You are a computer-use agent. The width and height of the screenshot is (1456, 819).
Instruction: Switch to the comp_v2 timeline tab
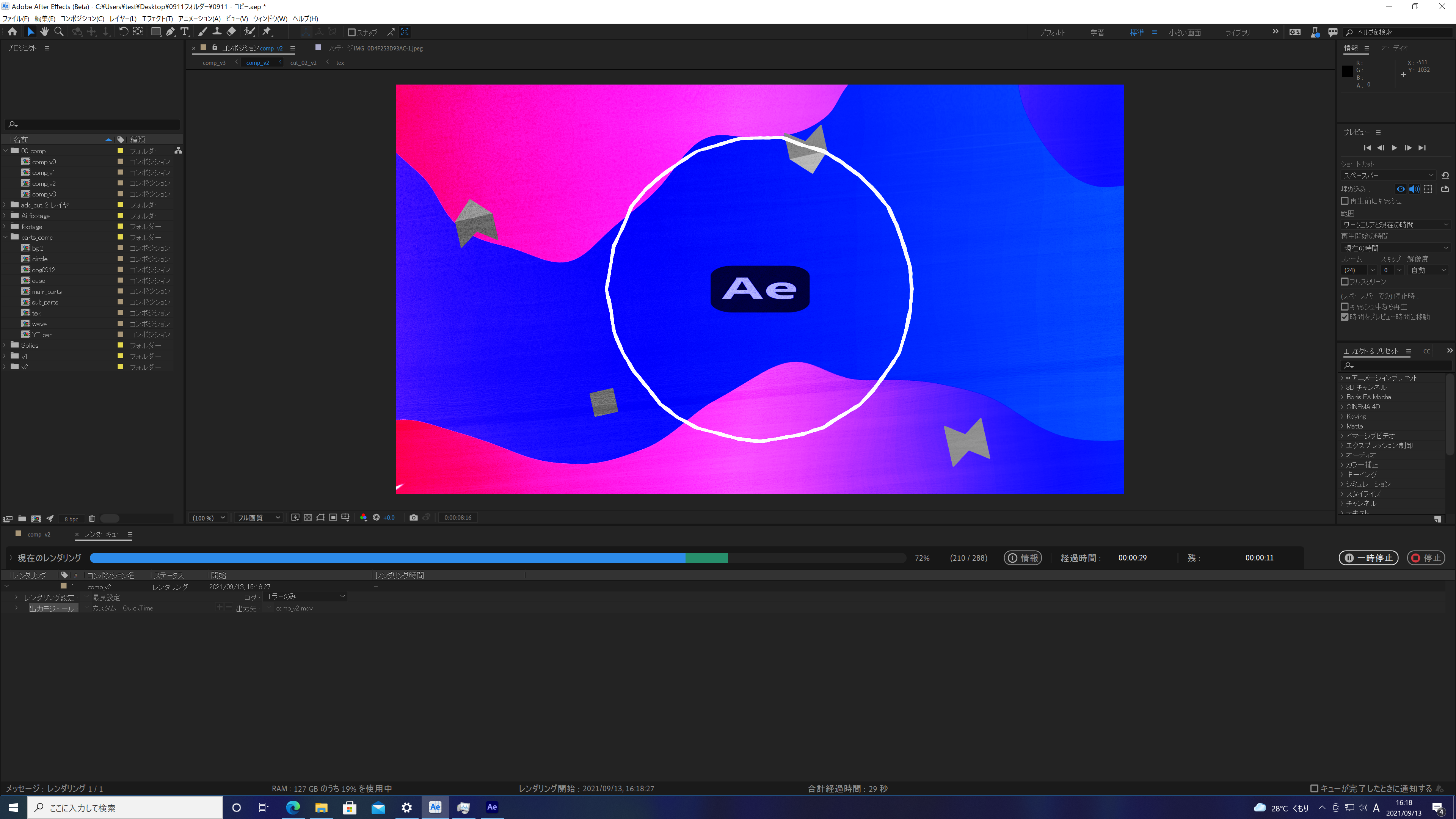coord(38,534)
